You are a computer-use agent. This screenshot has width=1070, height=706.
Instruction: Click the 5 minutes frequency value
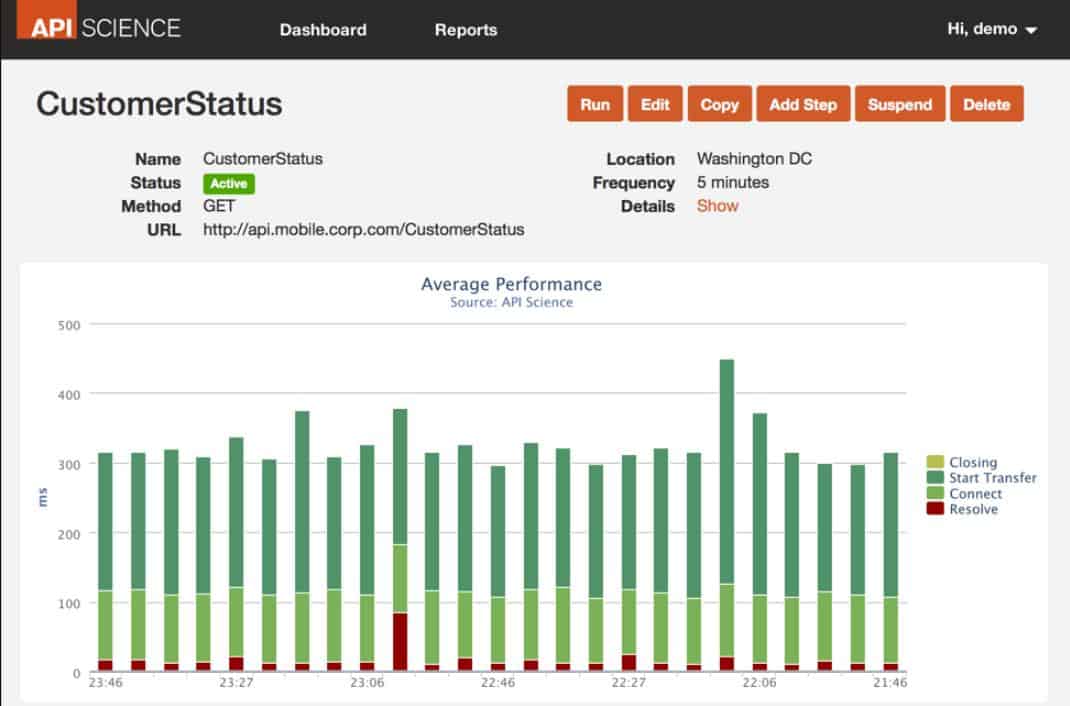point(733,183)
